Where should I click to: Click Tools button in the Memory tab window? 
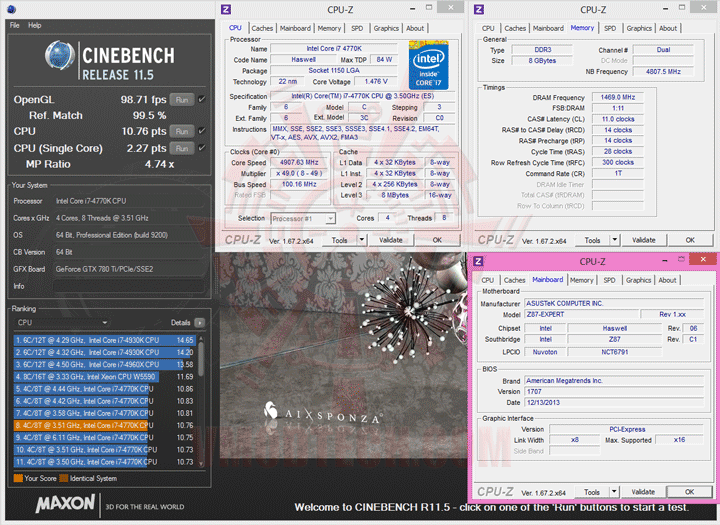point(592,240)
